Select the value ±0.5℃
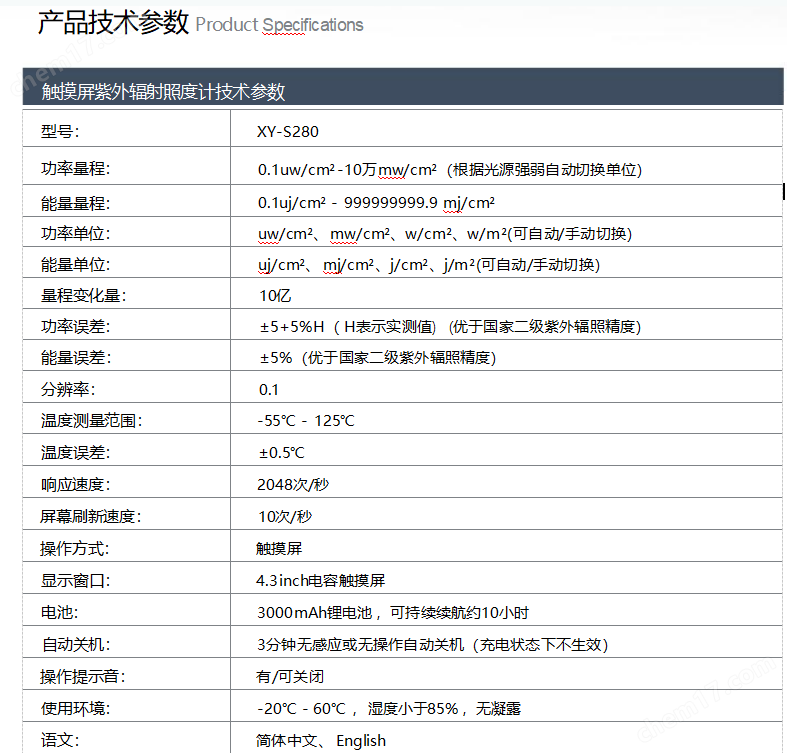 coord(282,453)
